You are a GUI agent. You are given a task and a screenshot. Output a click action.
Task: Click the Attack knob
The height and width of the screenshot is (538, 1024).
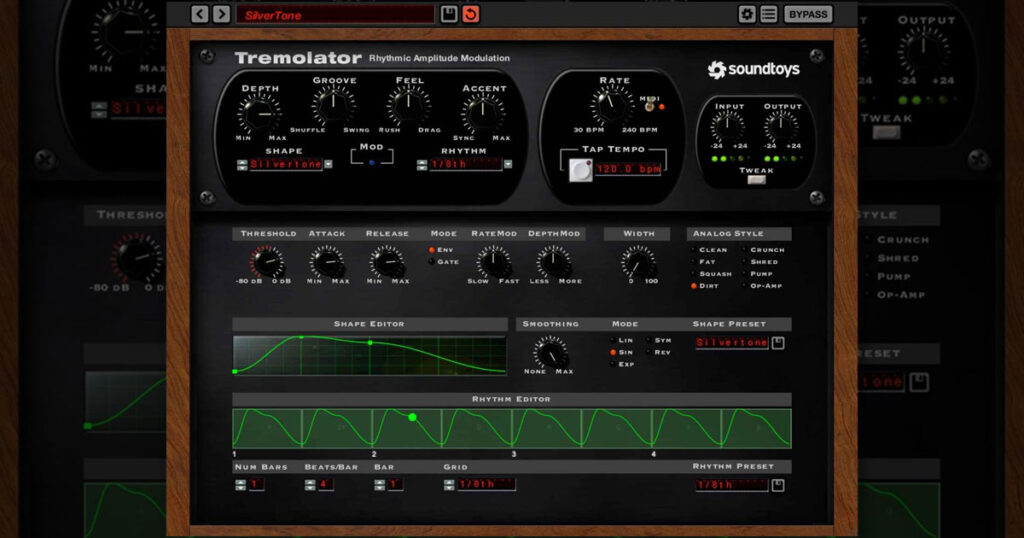(x=327, y=262)
